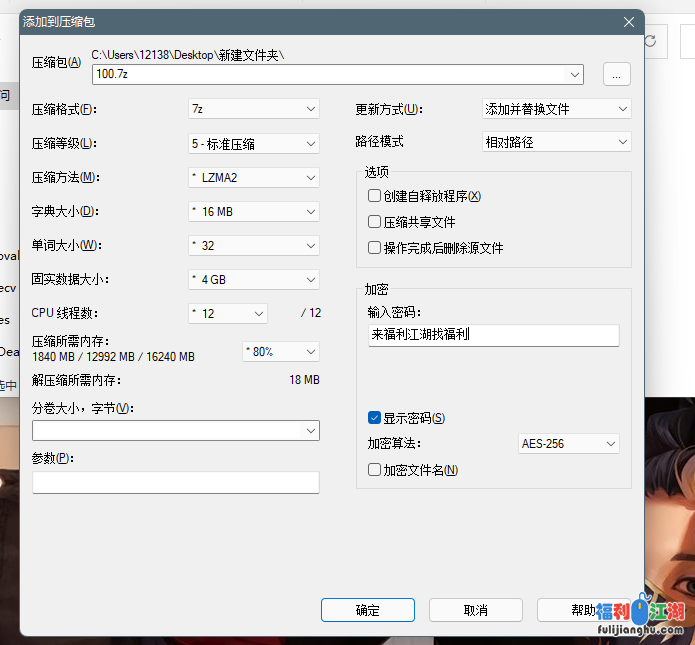Open the archive format 7z dropdown
Screen dimensions: 695x645
(253, 109)
